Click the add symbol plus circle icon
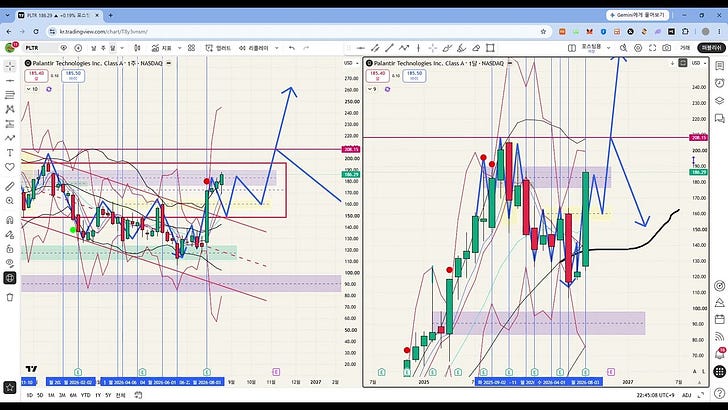The width and height of the screenshot is (728, 410). pyautogui.click(x=78, y=48)
